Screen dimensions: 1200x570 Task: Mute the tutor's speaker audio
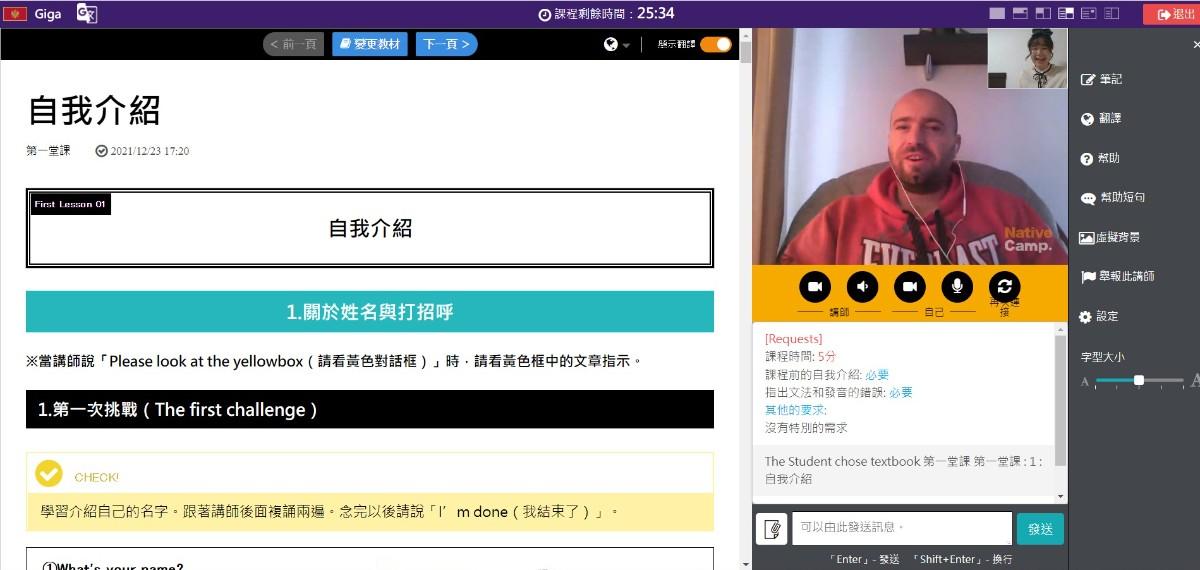tap(862, 287)
